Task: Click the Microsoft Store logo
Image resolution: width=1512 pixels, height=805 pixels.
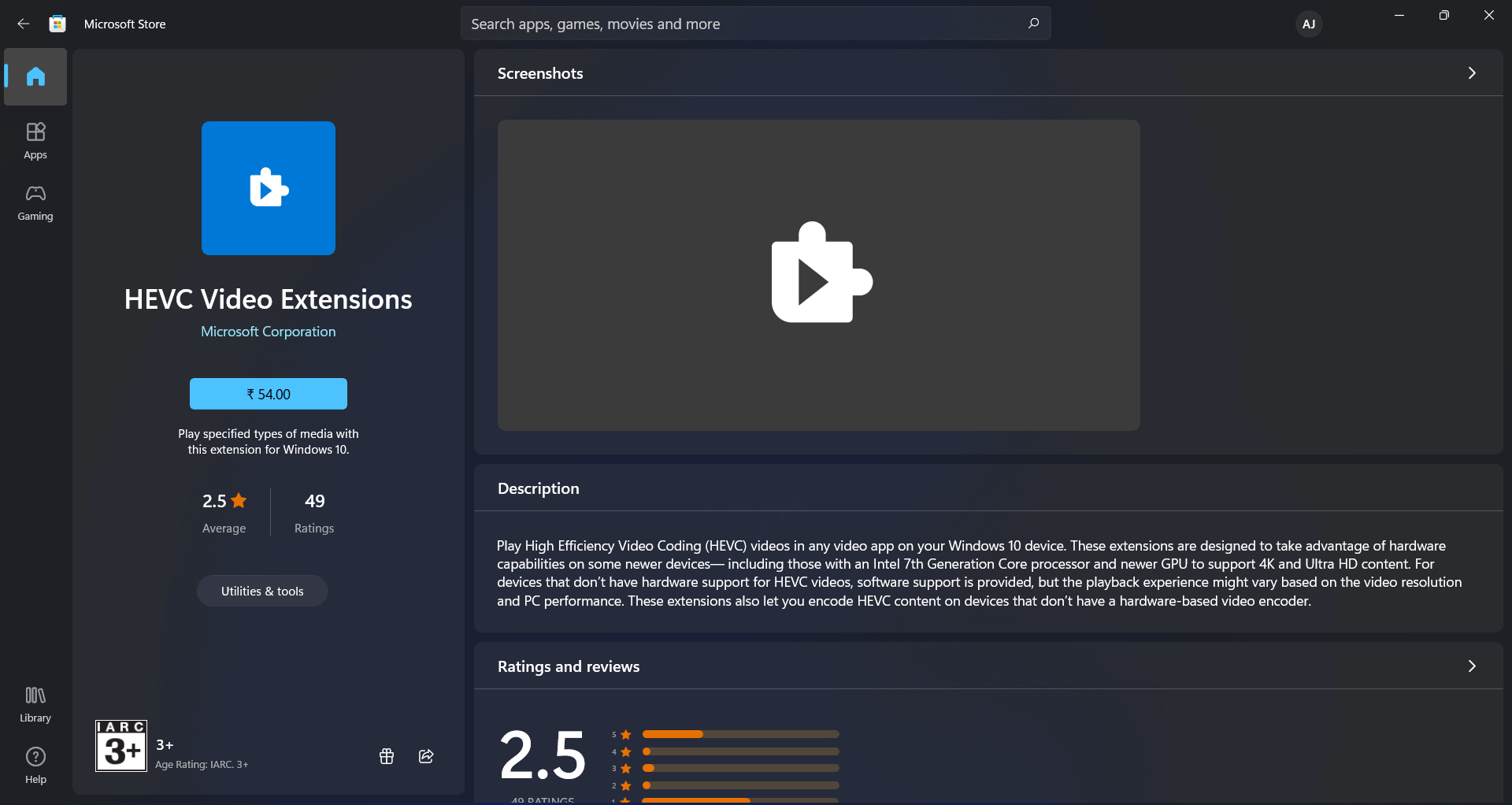Action: pyautogui.click(x=56, y=24)
